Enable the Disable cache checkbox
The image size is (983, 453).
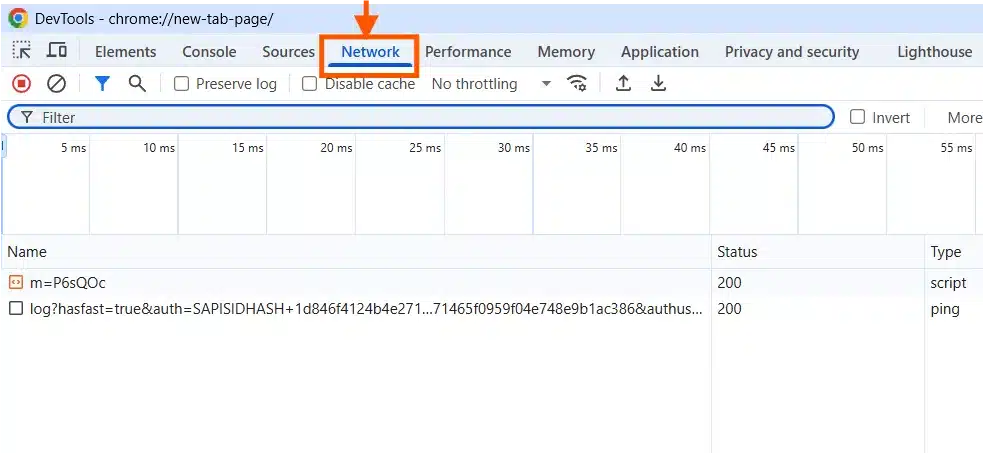[x=310, y=84]
